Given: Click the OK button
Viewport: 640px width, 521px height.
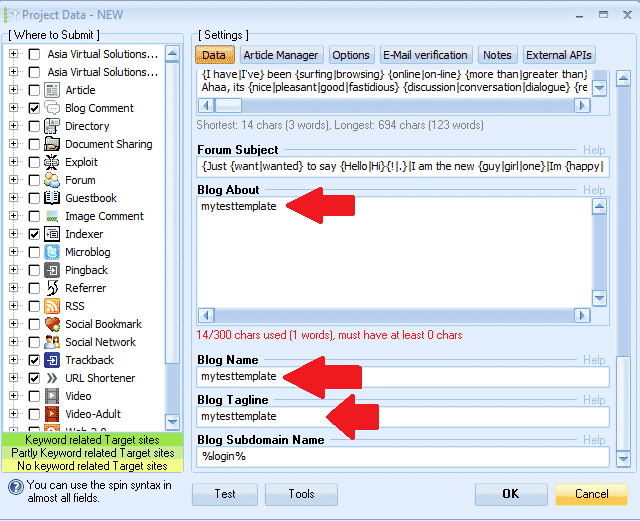Looking at the screenshot, I should tap(510, 493).
